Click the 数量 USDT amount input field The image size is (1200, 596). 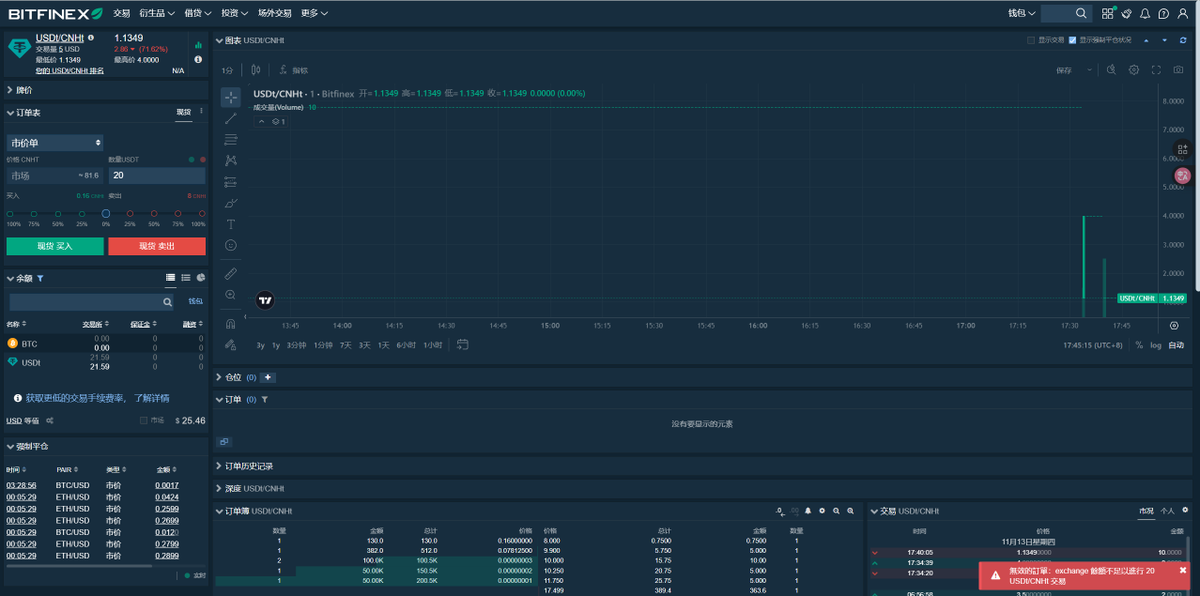coord(157,175)
